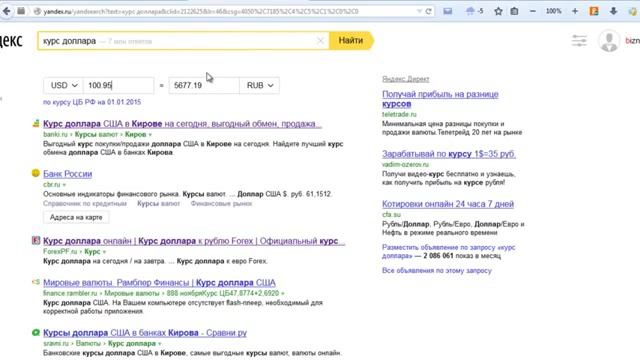The width and height of the screenshot is (640, 360).
Task: Open the Курсы валут breadcrumb under banki.ru
Action: 96,134
